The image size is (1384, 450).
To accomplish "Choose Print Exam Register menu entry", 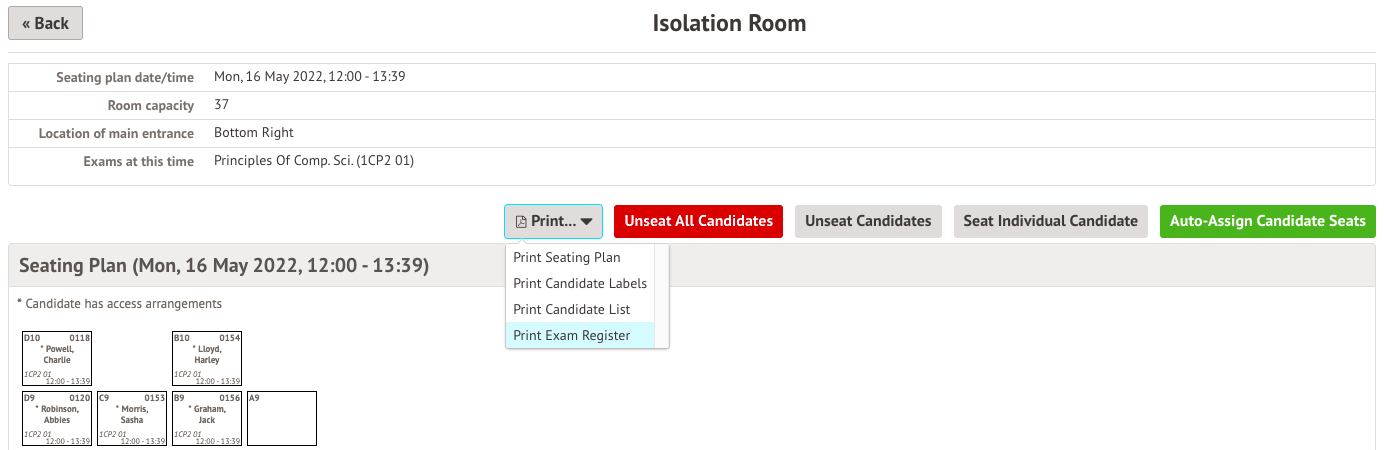I will [571, 335].
